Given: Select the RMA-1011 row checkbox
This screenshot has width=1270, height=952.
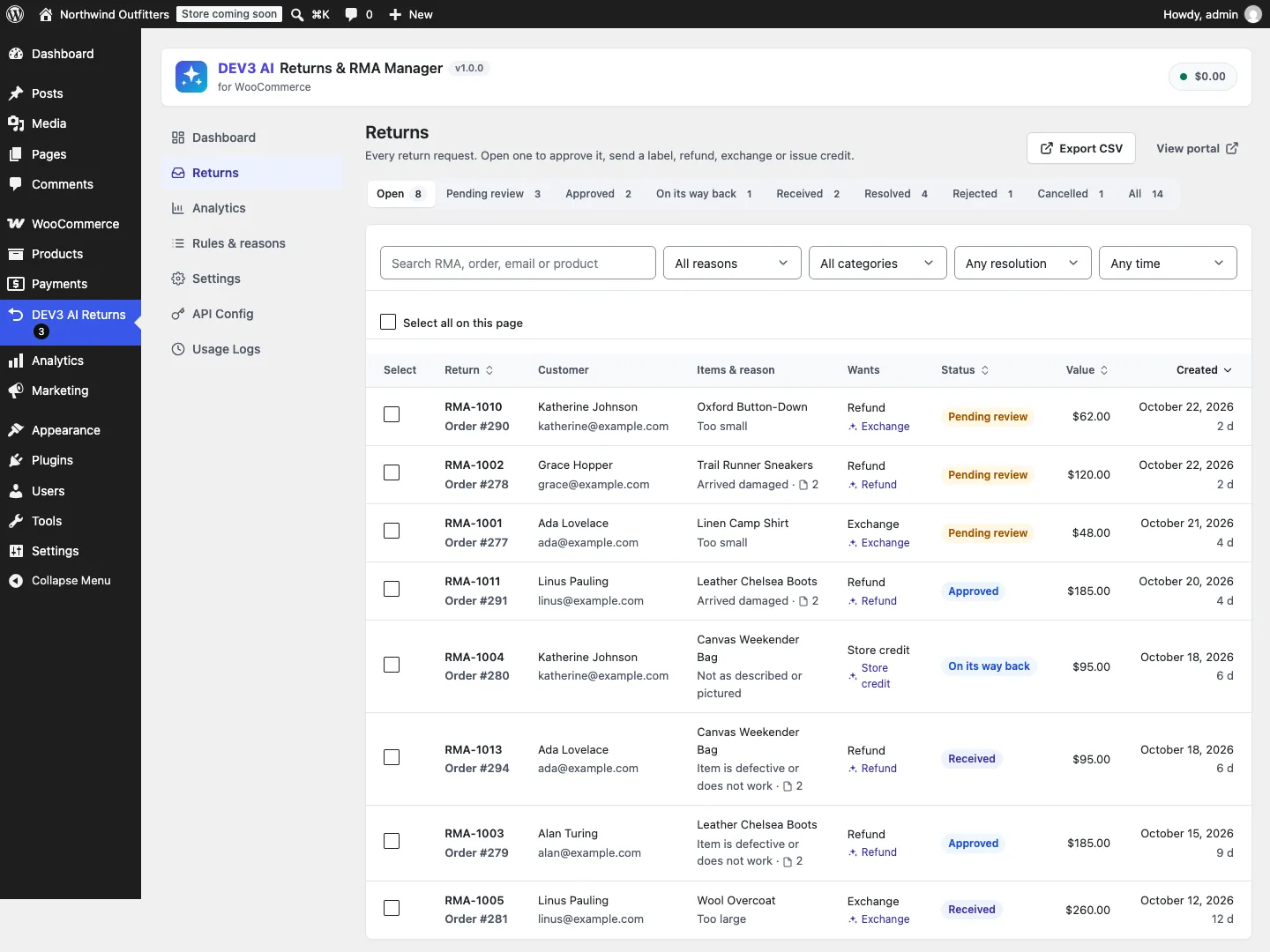Looking at the screenshot, I should pos(392,589).
